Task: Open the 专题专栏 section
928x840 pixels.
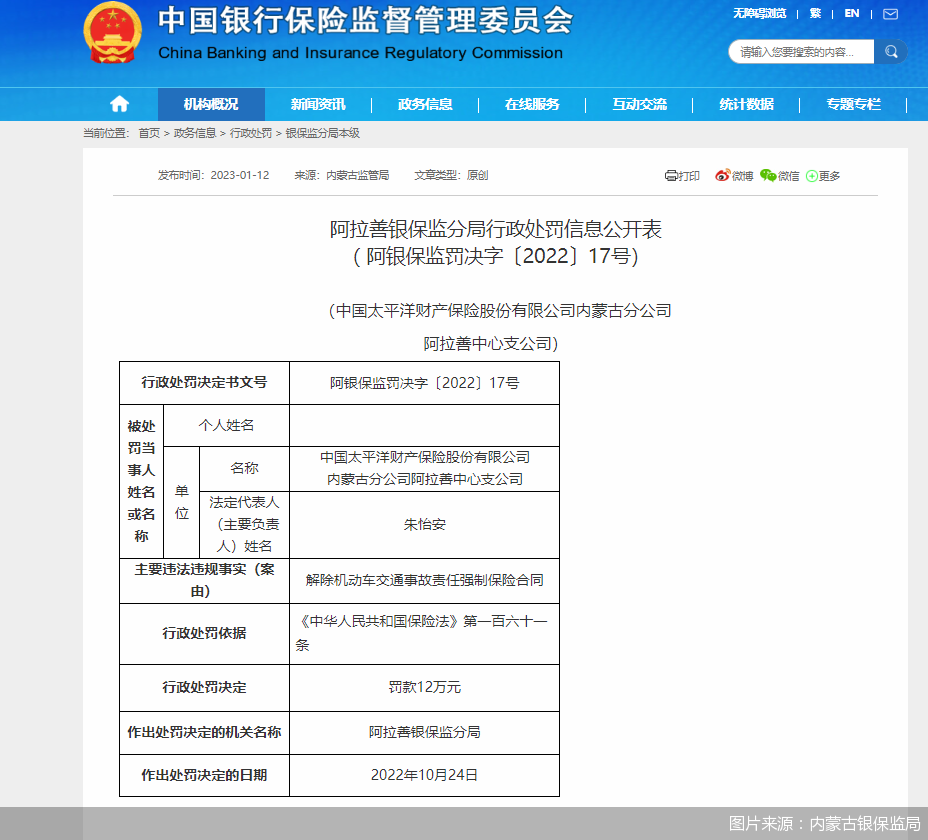Action: (852, 104)
